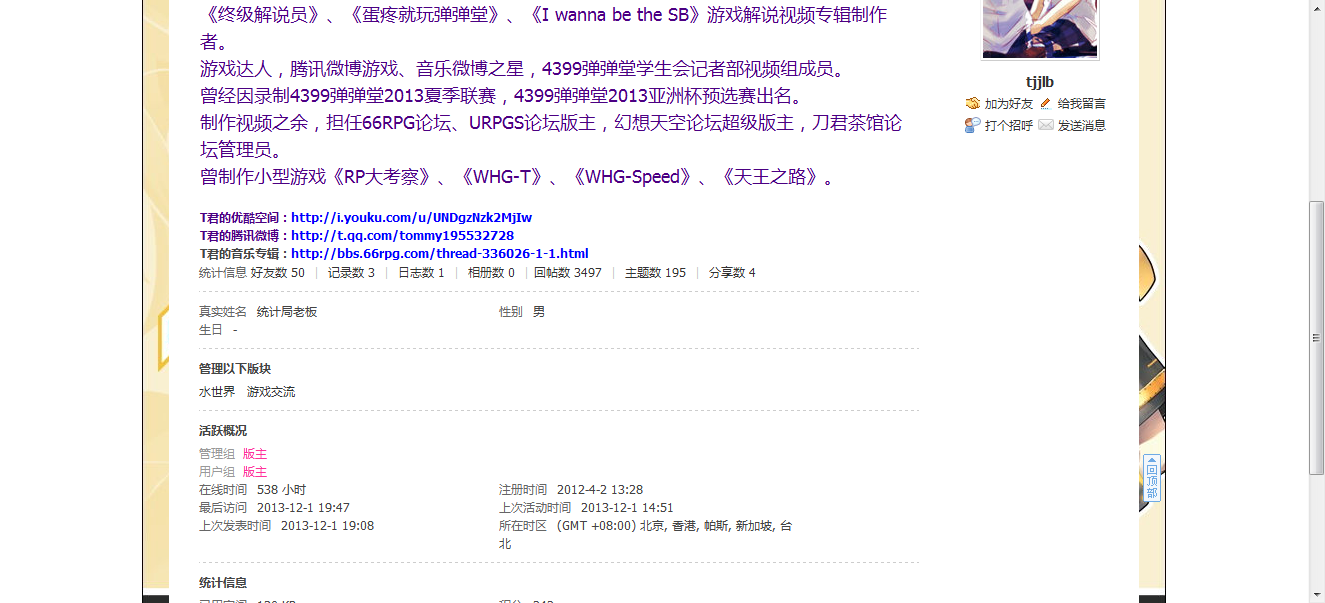Click the gender value 男

coord(539,312)
